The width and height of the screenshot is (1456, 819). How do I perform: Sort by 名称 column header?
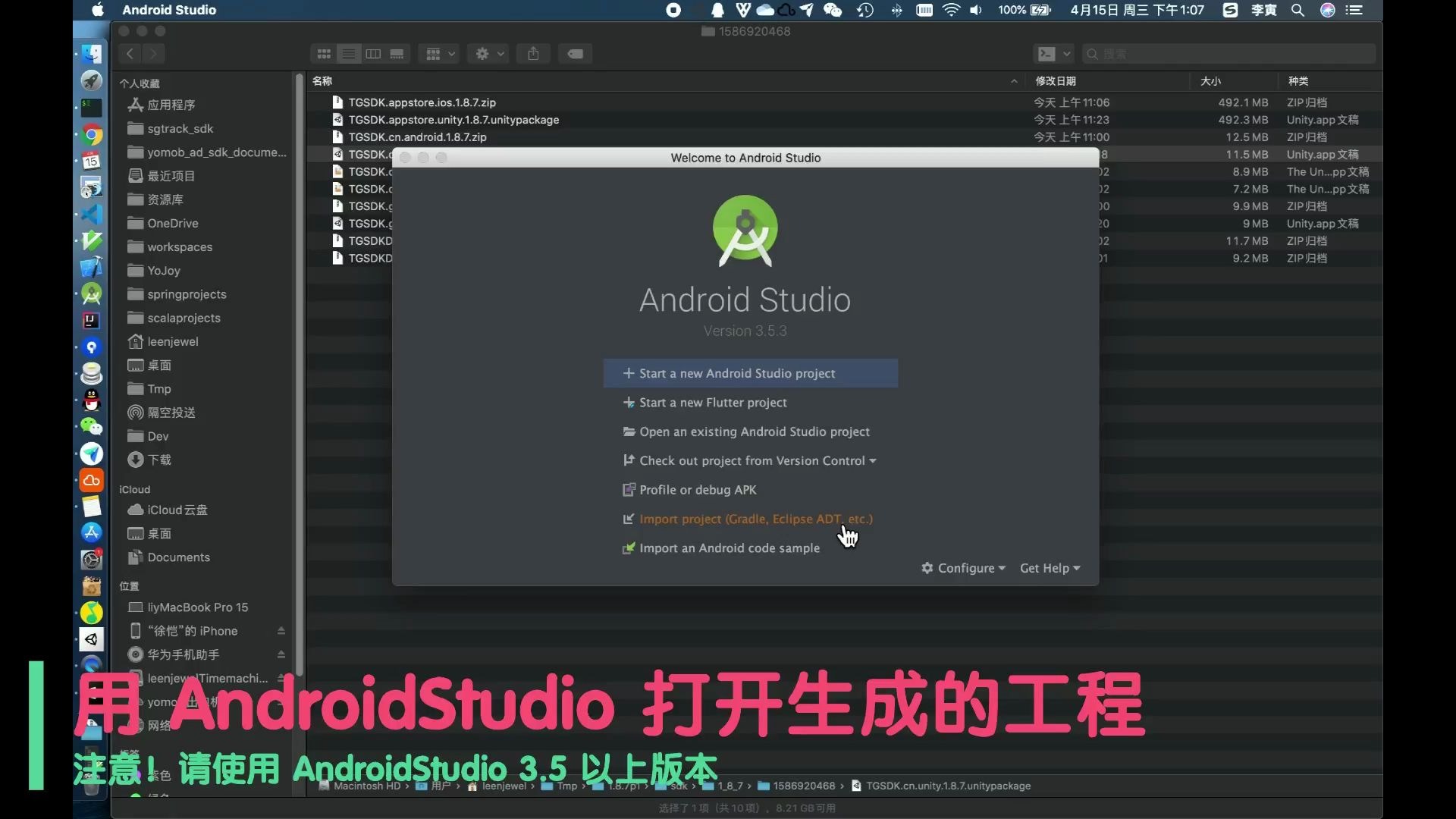[666, 81]
